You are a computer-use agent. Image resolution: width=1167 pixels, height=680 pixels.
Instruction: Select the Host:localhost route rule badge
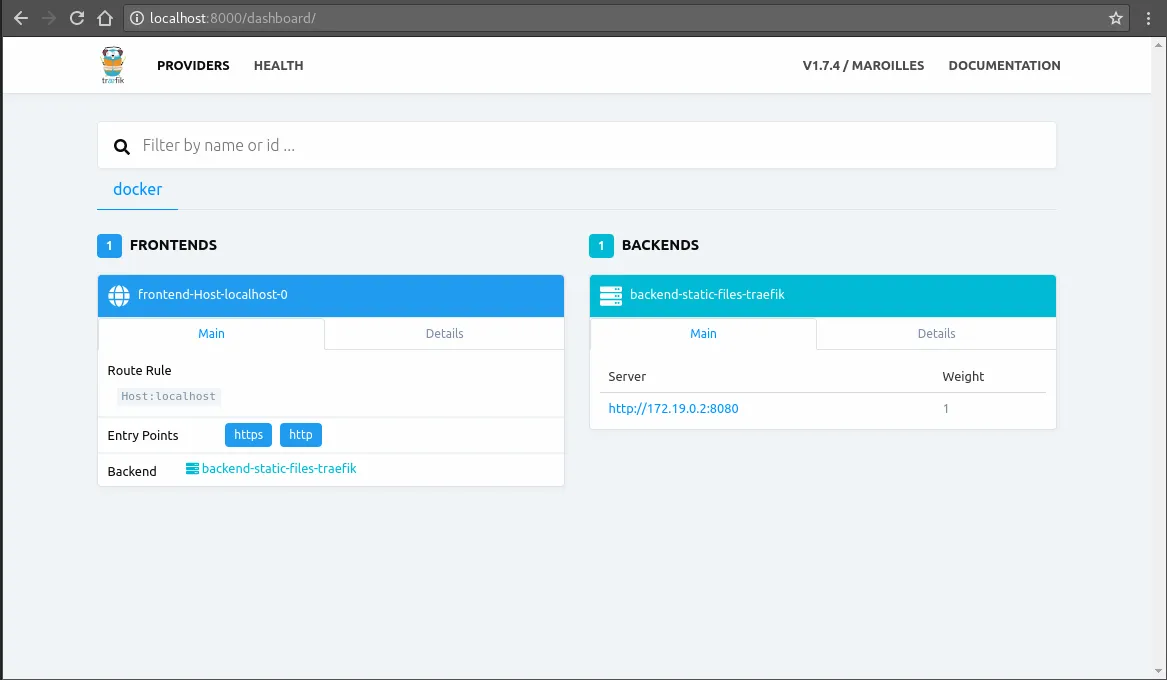pos(168,396)
